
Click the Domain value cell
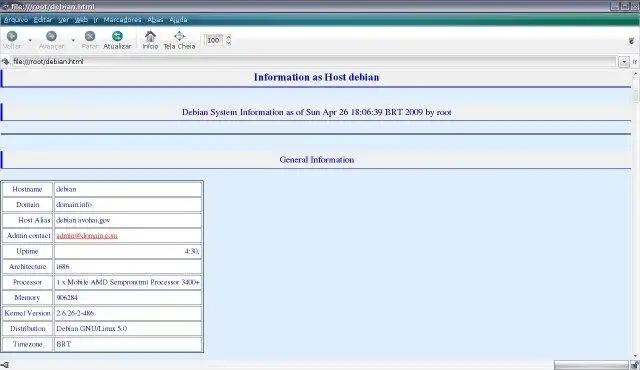128,205
